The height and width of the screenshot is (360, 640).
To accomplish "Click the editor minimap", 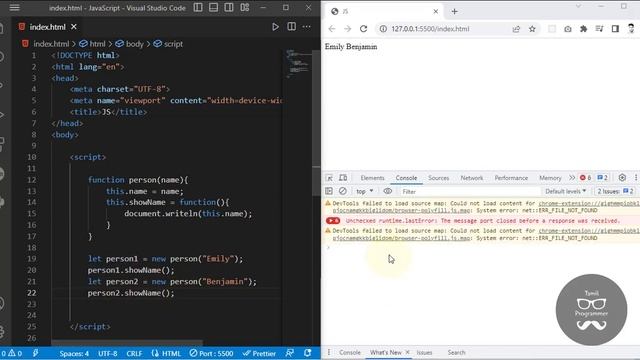I will pyautogui.click(x=299, y=64).
